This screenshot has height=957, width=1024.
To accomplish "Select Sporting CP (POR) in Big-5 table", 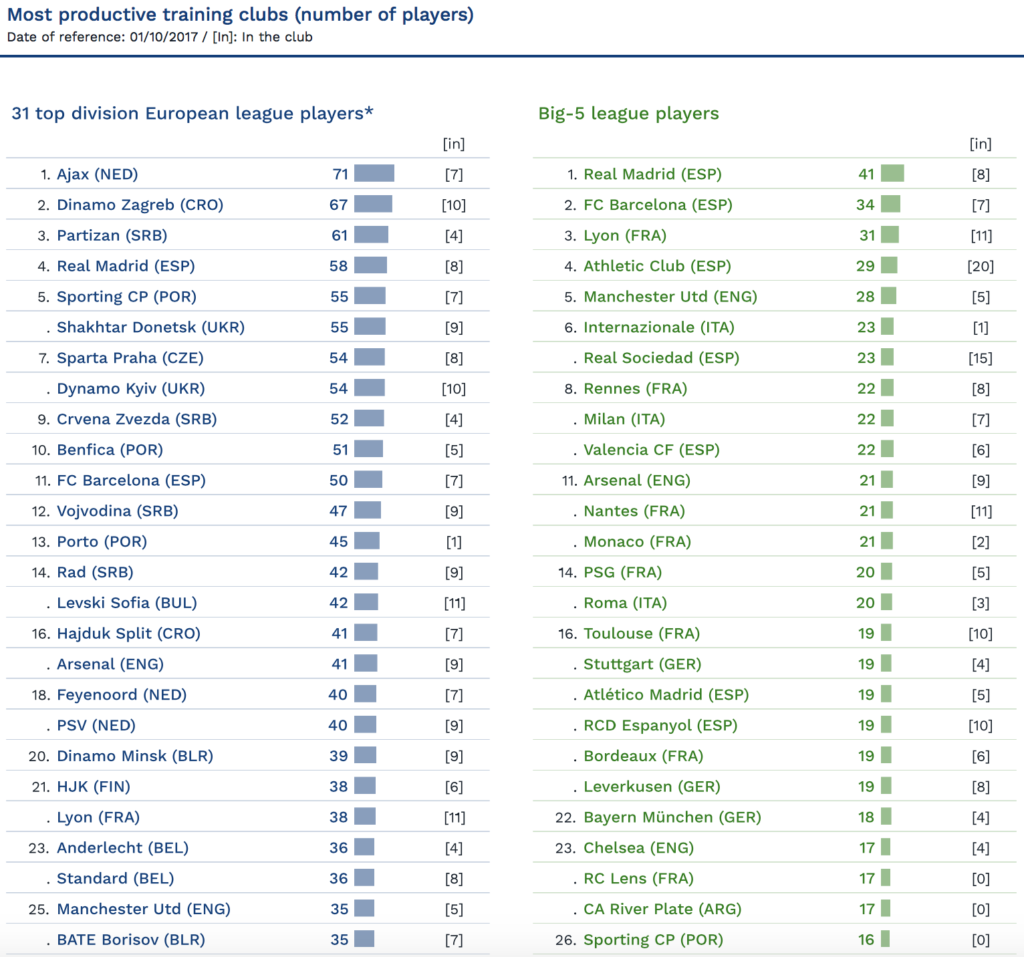I will pyautogui.click(x=653, y=940).
